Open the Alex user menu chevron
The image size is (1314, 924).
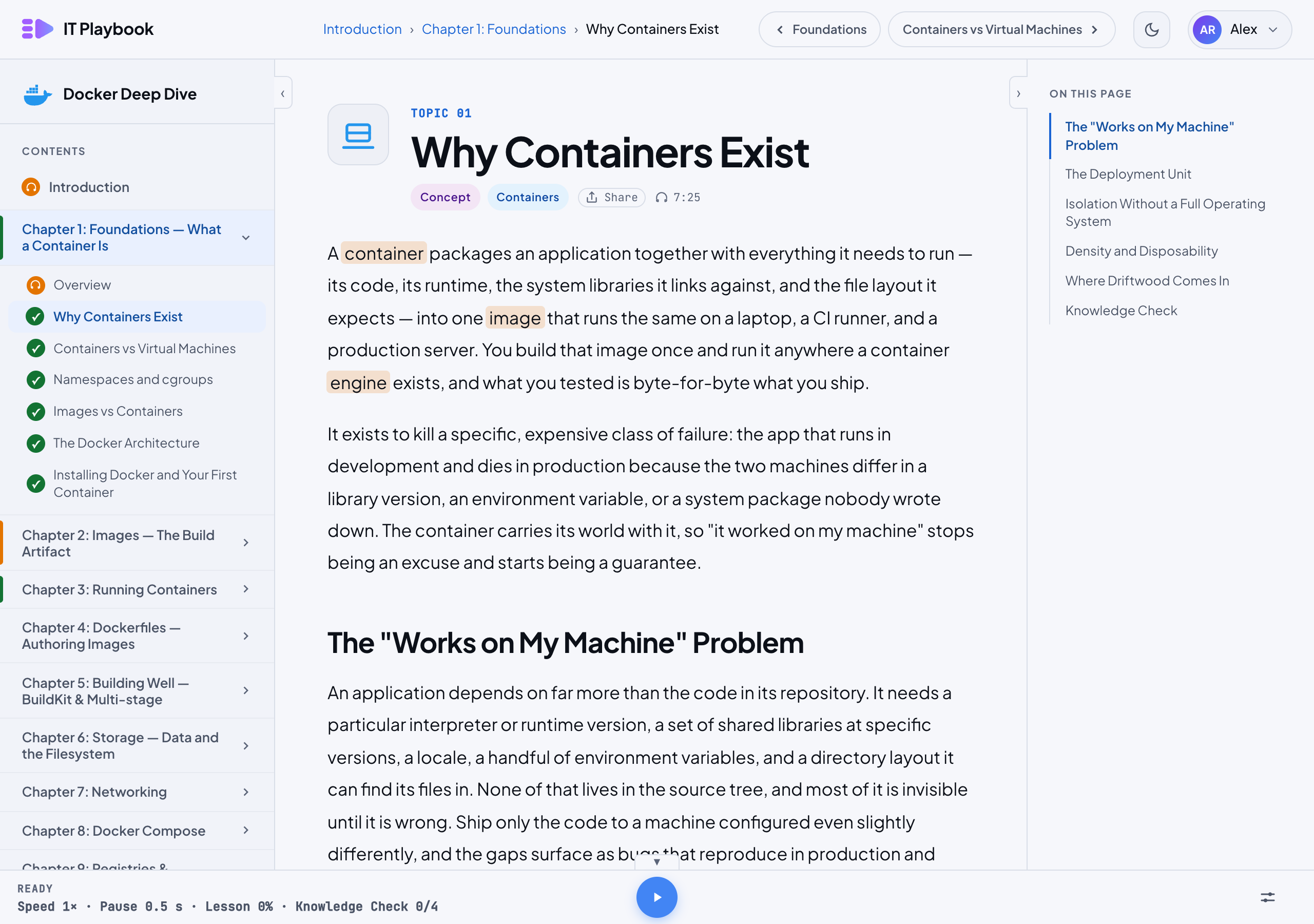coord(1273,30)
